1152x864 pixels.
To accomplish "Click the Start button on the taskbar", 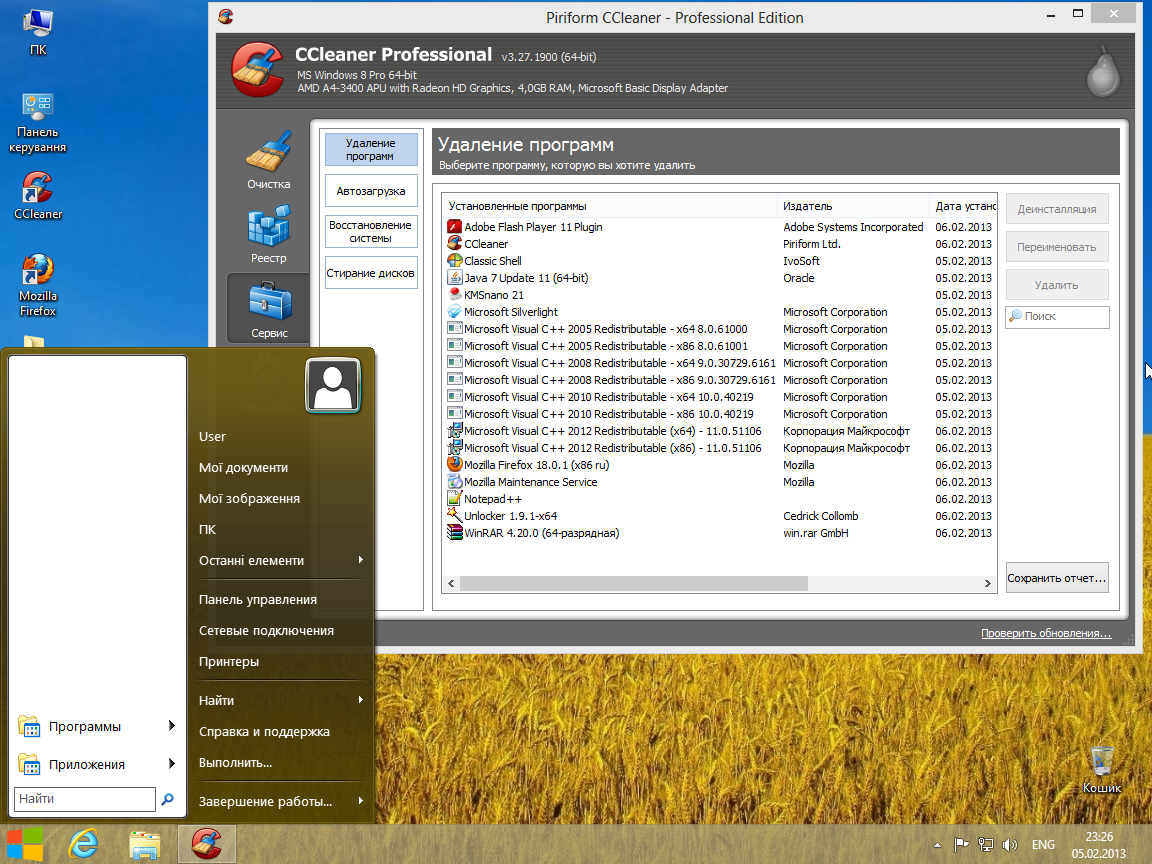I will point(24,844).
